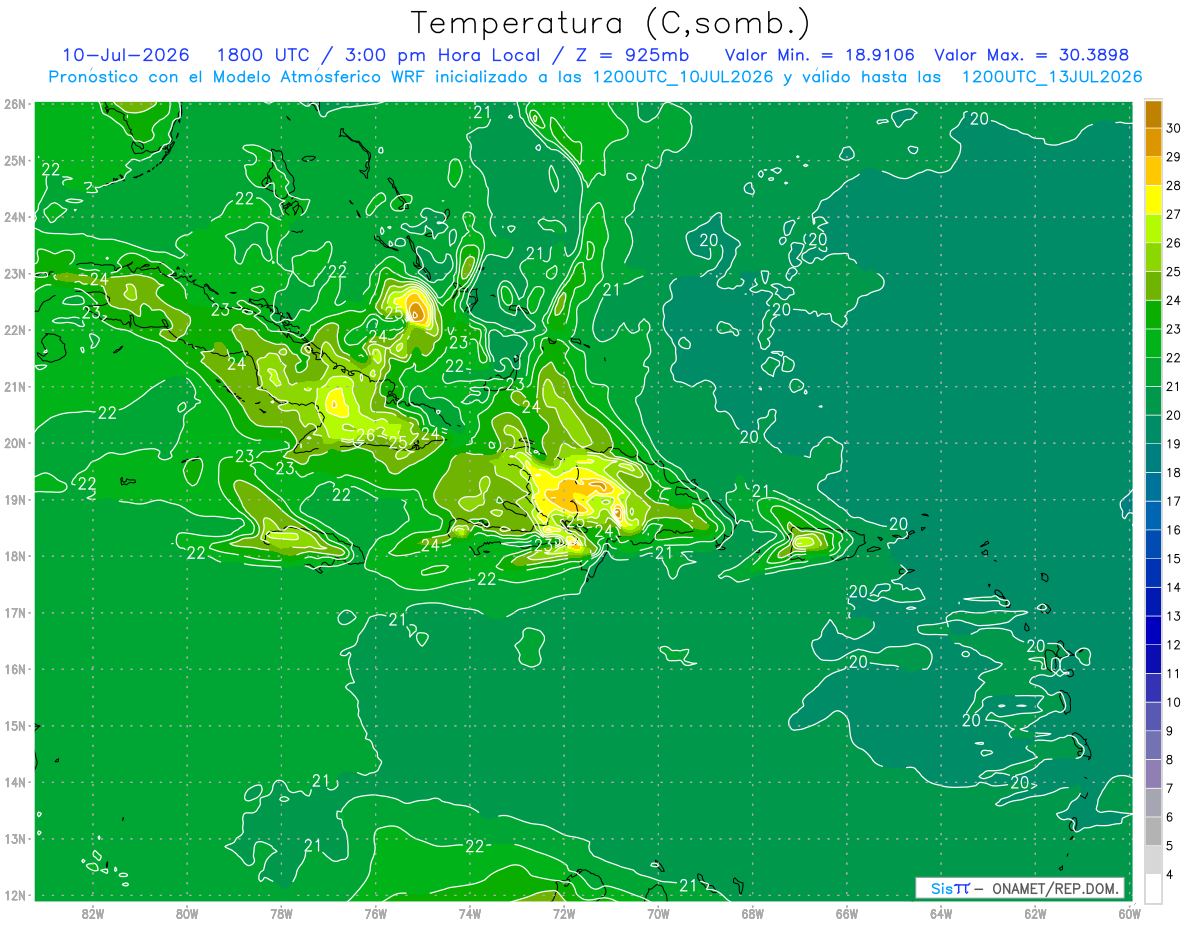The height and width of the screenshot is (927, 1200).
Task: Click the latitude axis label "13N"
Action: [x=15, y=838]
